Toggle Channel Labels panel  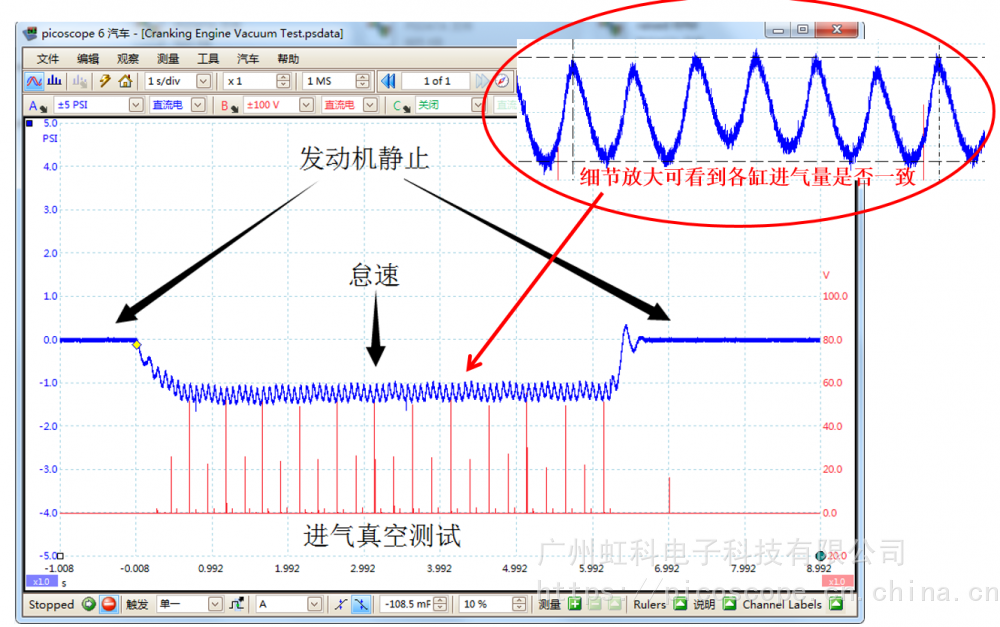(836, 604)
